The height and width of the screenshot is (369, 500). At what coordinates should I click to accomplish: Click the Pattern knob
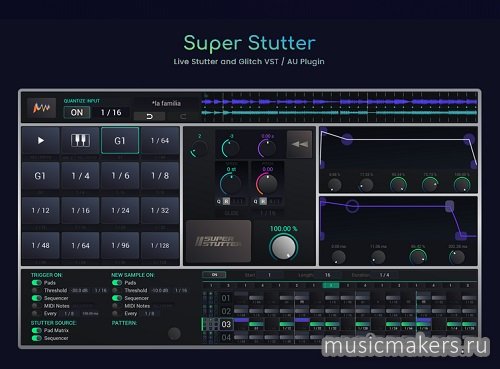(x=174, y=333)
